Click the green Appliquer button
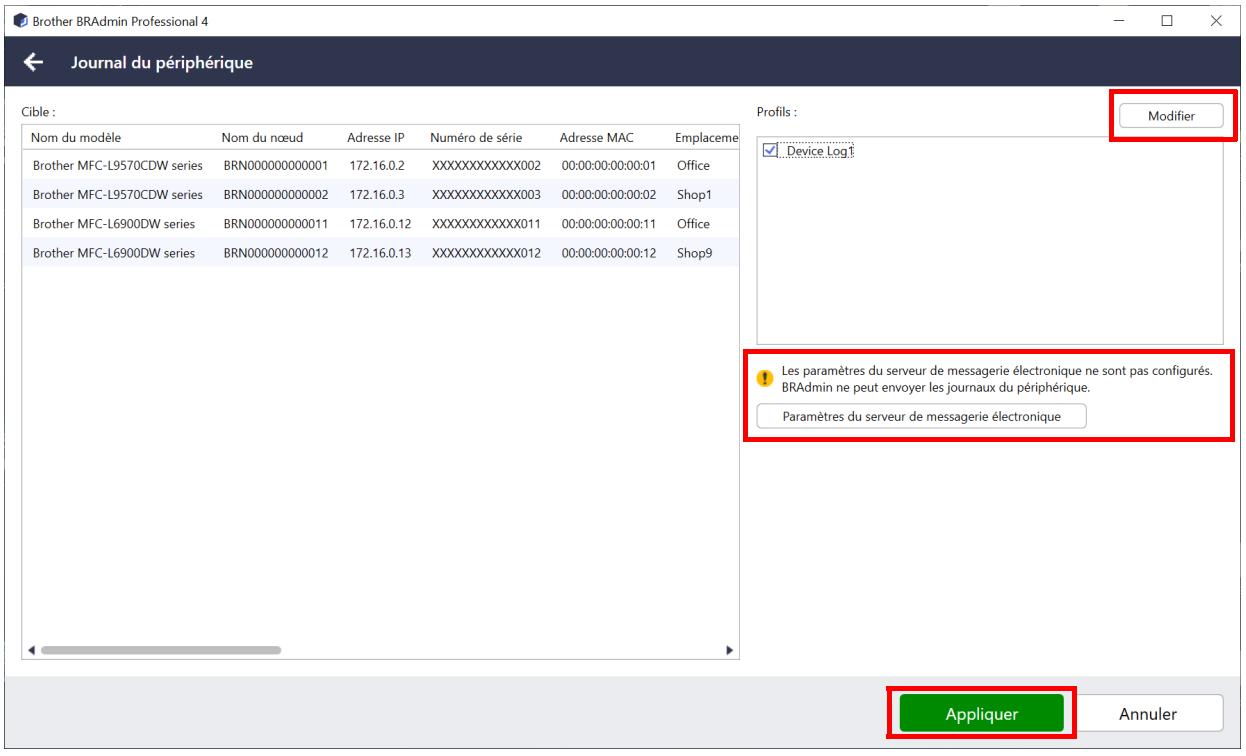Image resolution: width=1246 pixels, height=756 pixels. coord(981,714)
